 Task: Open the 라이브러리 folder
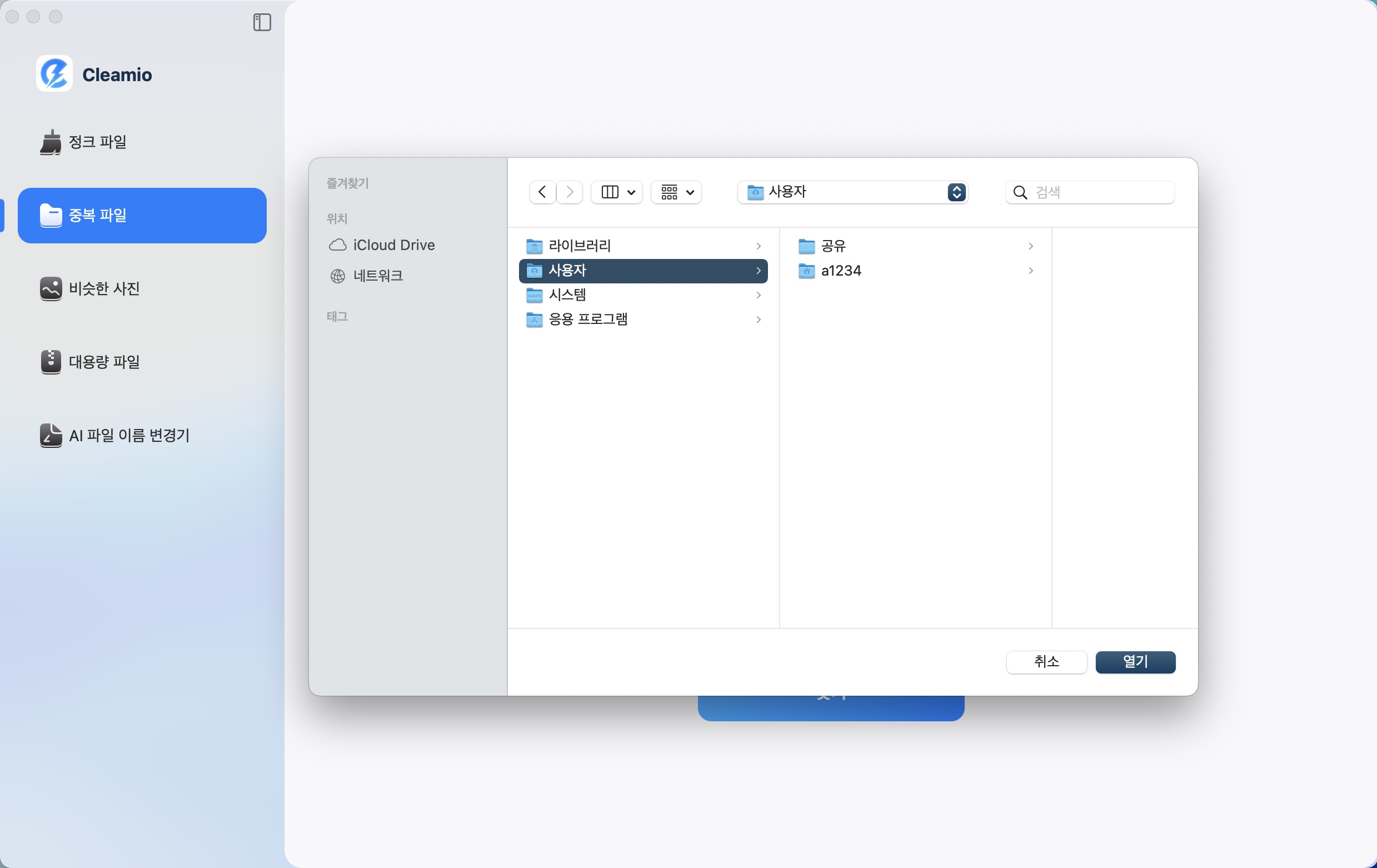(580, 246)
